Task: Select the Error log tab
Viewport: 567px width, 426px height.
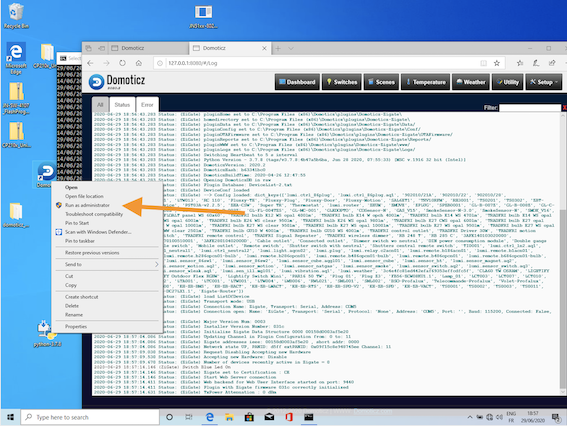Action: coord(147,105)
